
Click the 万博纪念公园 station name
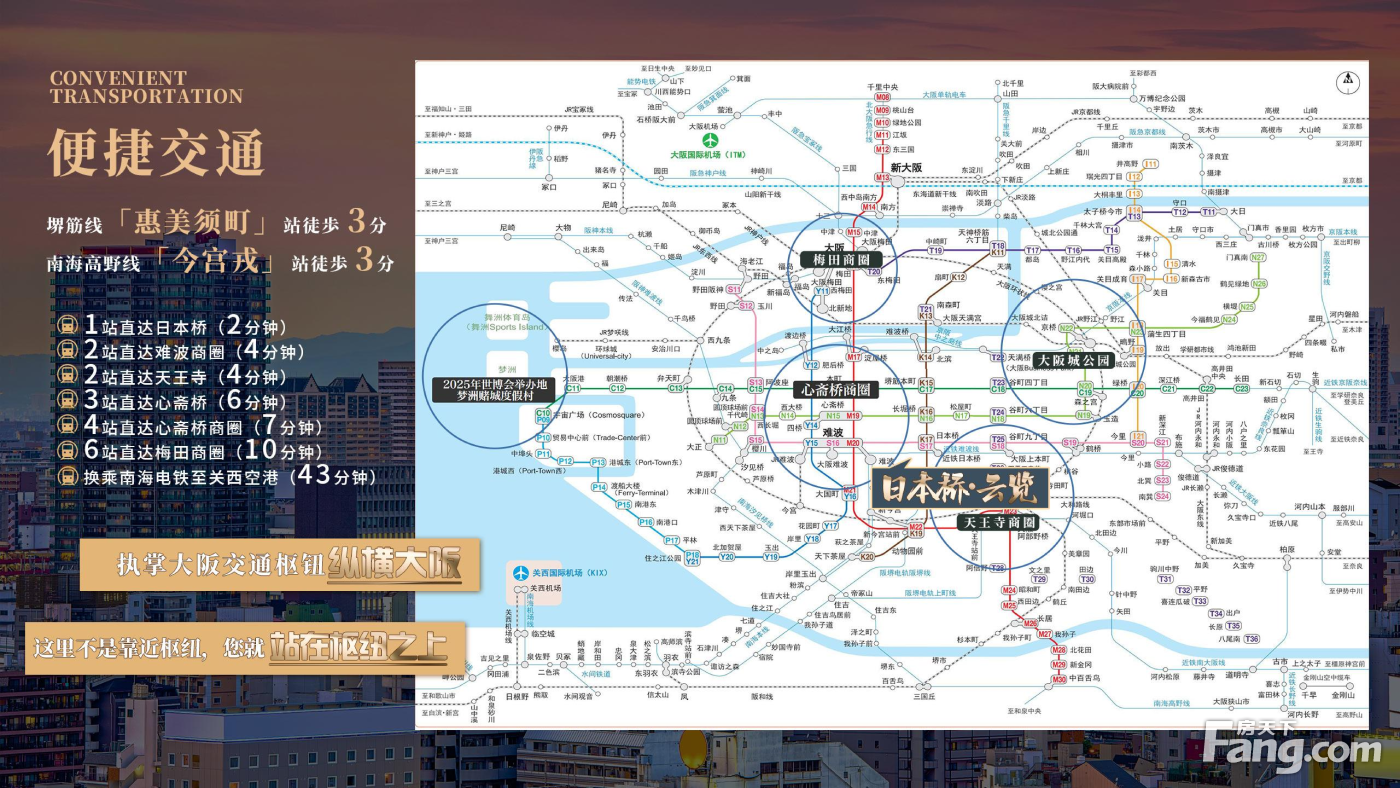point(1162,98)
